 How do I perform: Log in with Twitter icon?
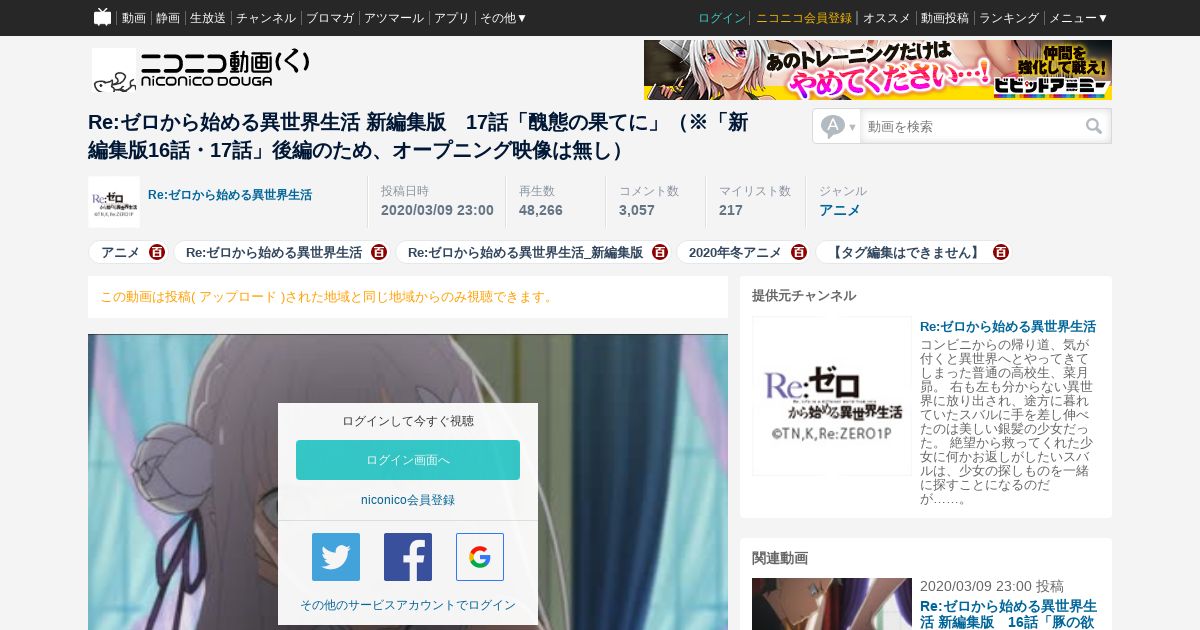pyautogui.click(x=336, y=557)
